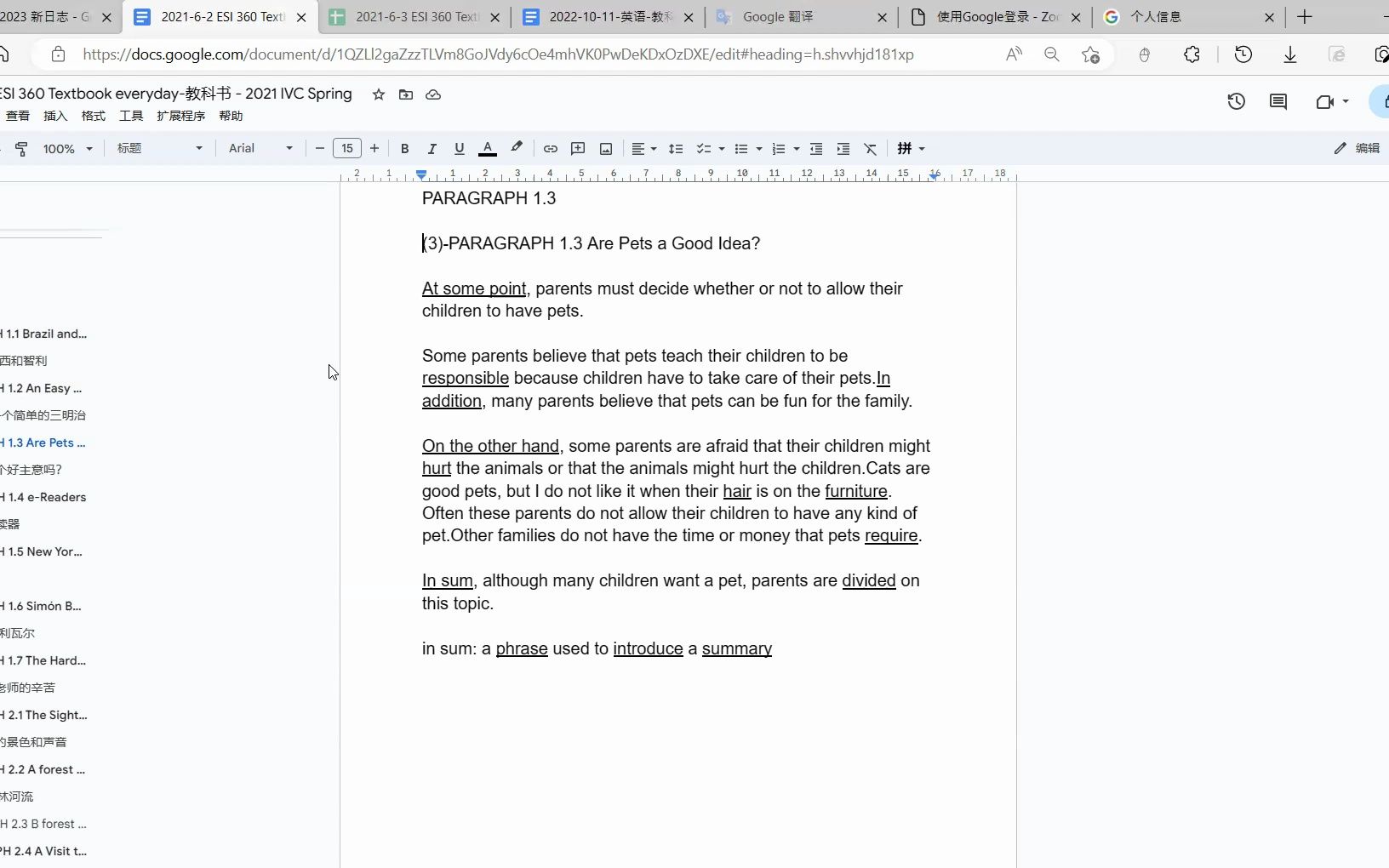Image resolution: width=1389 pixels, height=868 pixels.
Task: Add comment toolbar icon
Action: tap(578, 149)
